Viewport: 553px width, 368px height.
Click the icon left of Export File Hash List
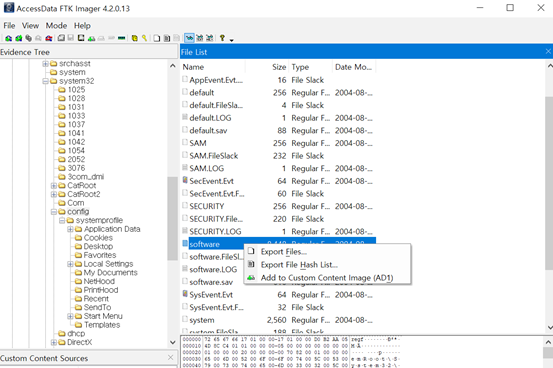point(251,264)
